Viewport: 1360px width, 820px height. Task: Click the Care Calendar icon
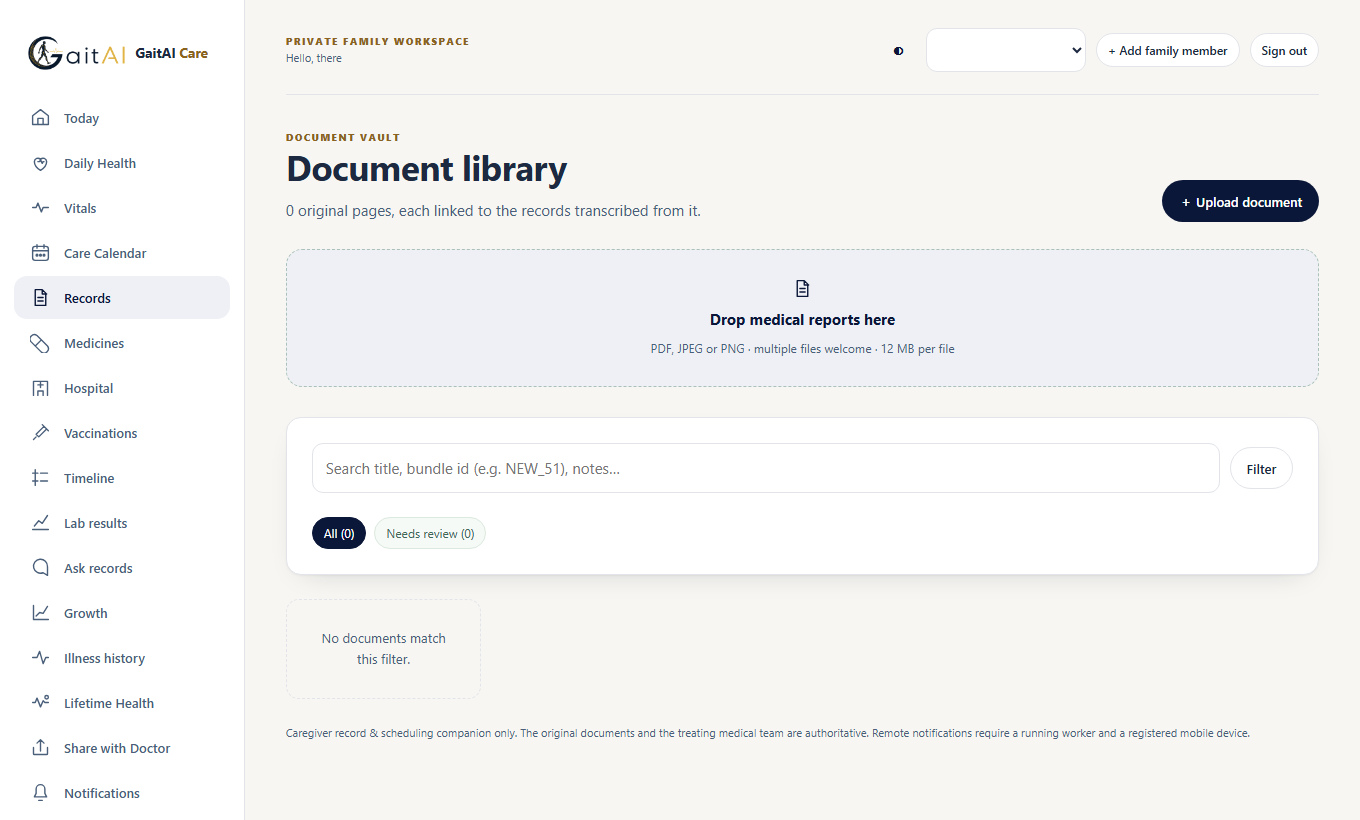pos(40,253)
